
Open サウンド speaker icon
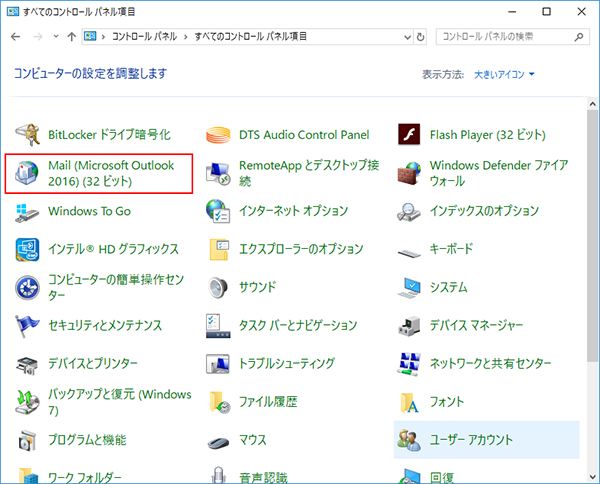pos(218,287)
